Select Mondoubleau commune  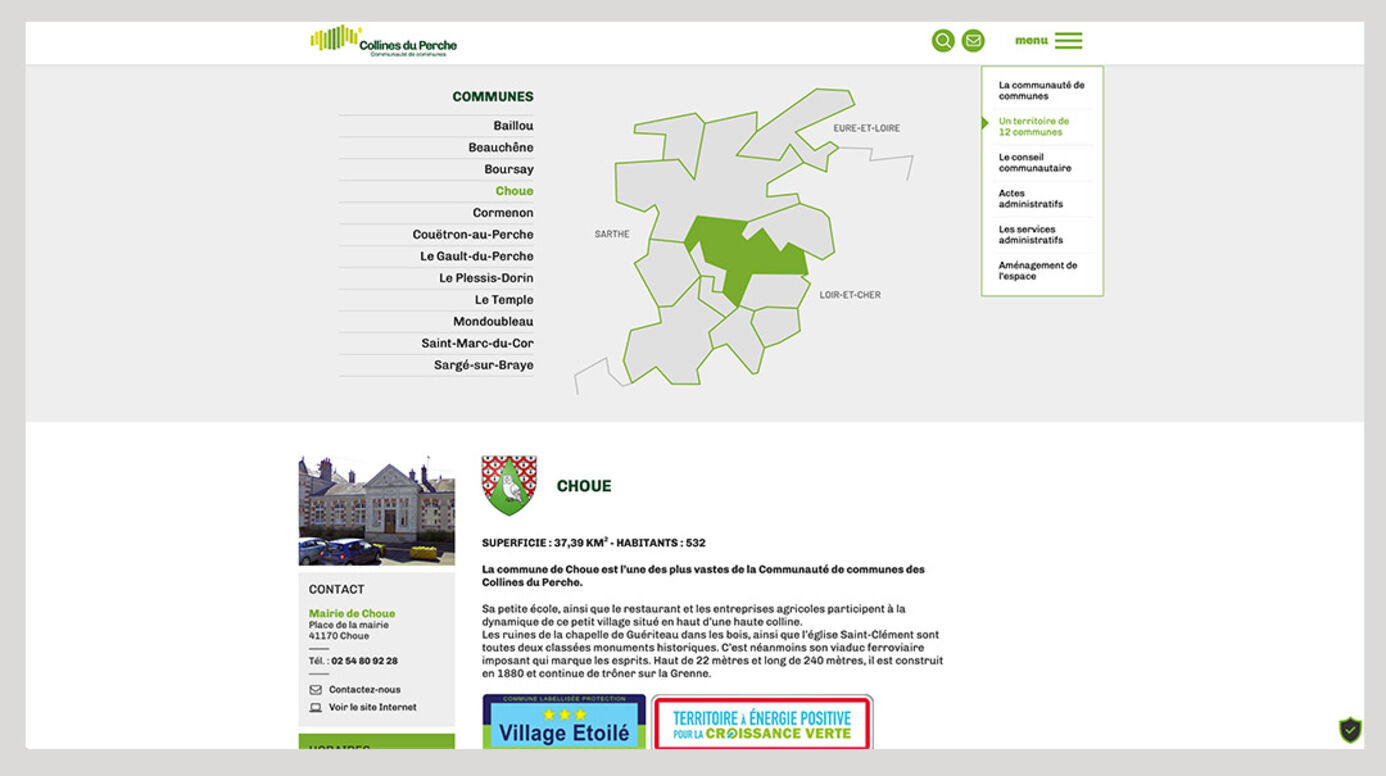[x=493, y=322]
